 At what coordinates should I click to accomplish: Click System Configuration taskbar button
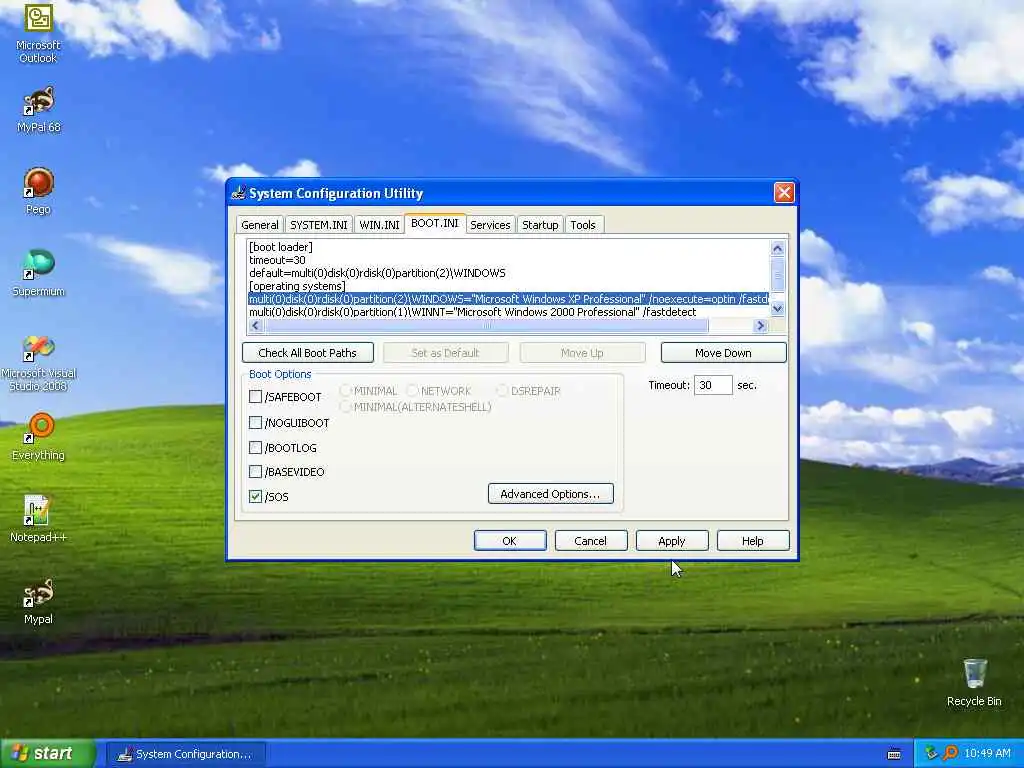point(185,754)
